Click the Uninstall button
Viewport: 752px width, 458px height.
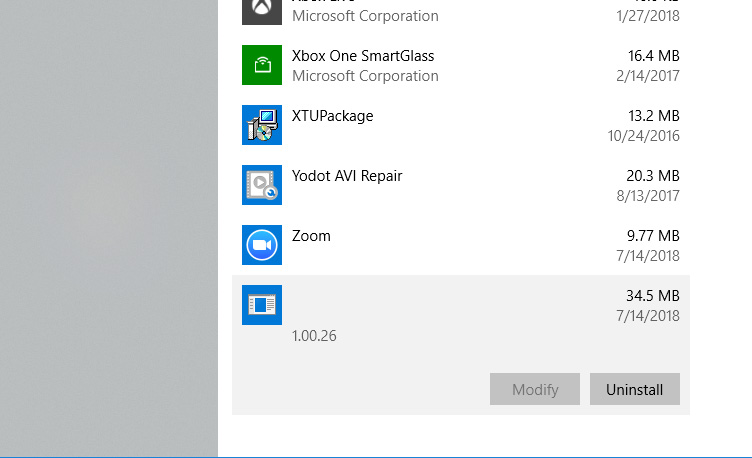click(634, 389)
